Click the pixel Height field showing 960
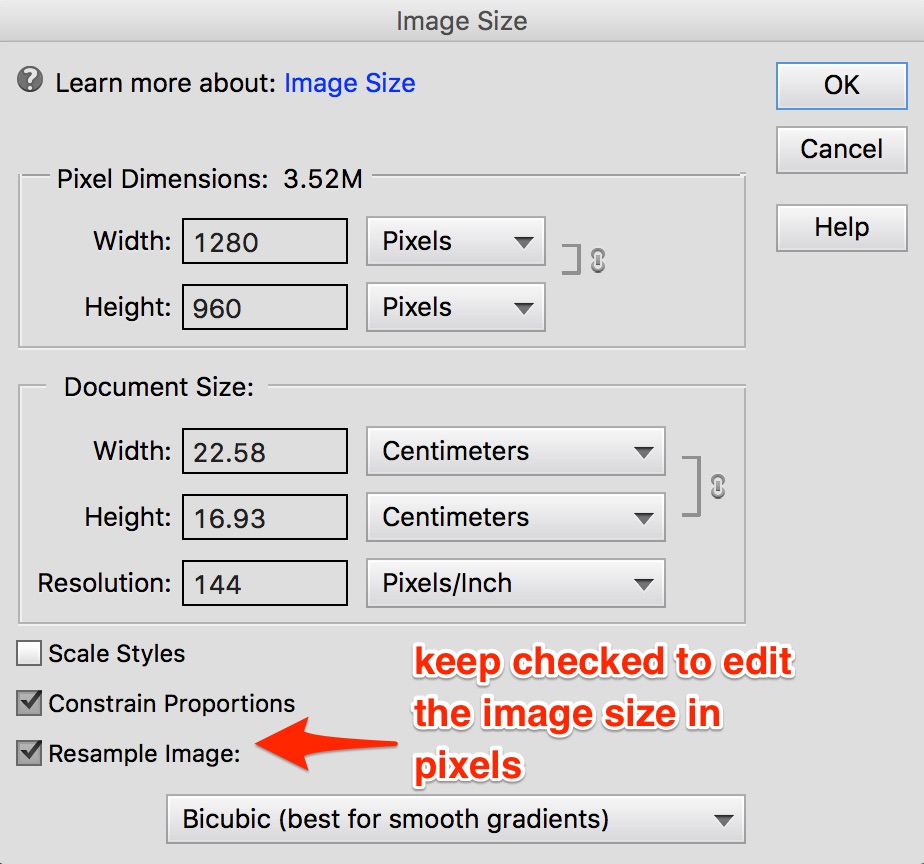This screenshot has width=924, height=864. 264,308
